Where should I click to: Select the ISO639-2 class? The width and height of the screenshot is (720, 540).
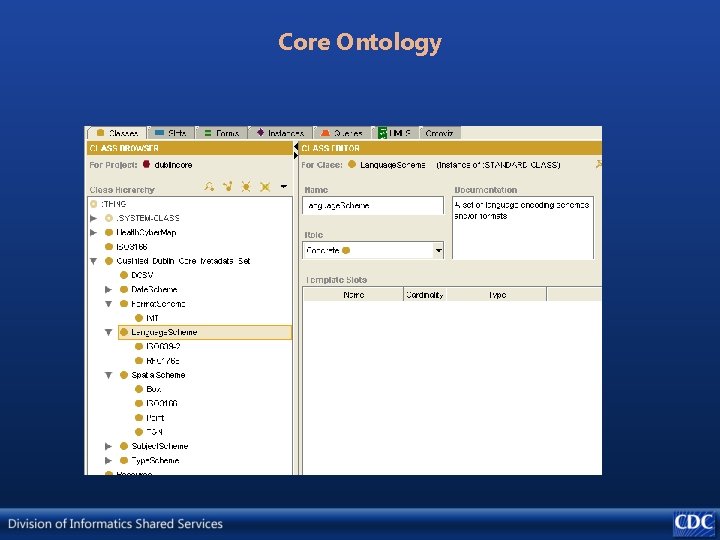pos(158,346)
